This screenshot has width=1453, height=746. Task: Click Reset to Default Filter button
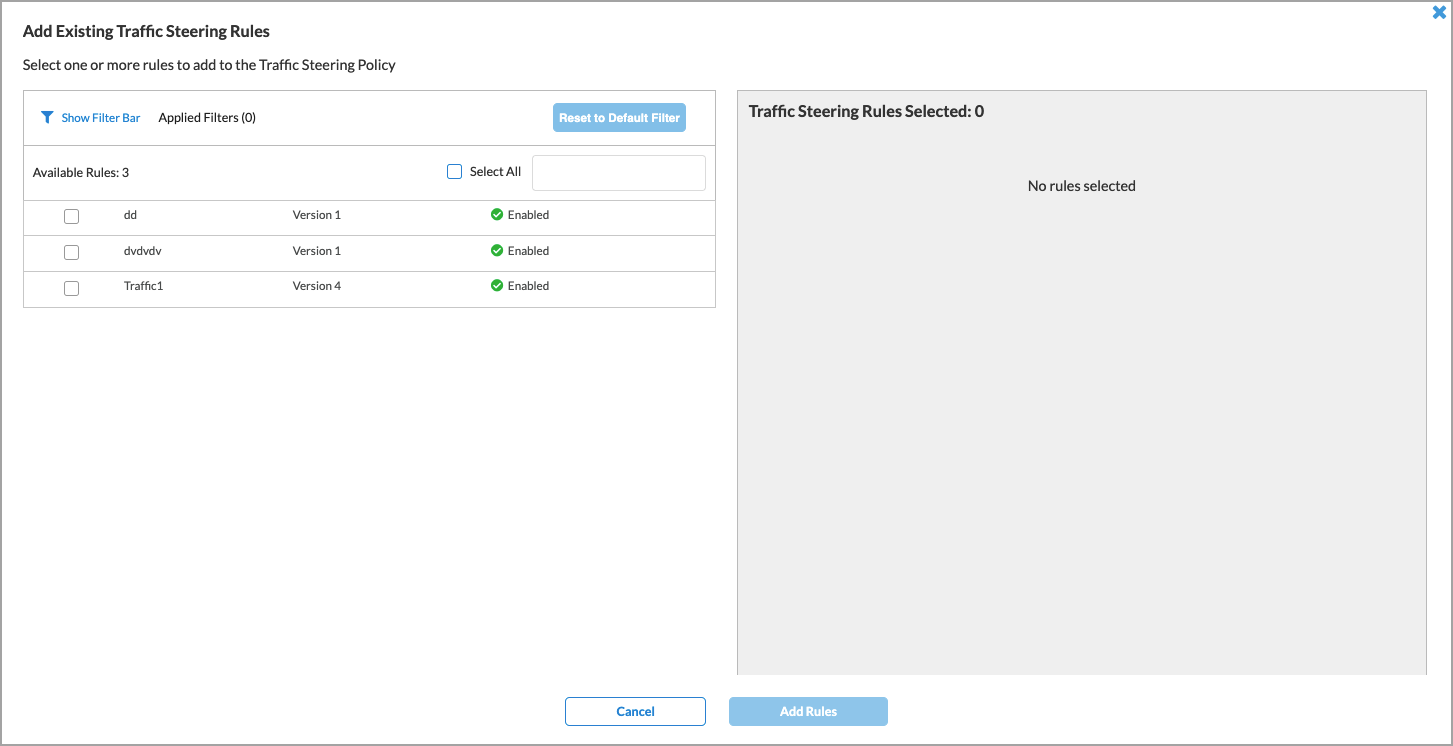619,117
